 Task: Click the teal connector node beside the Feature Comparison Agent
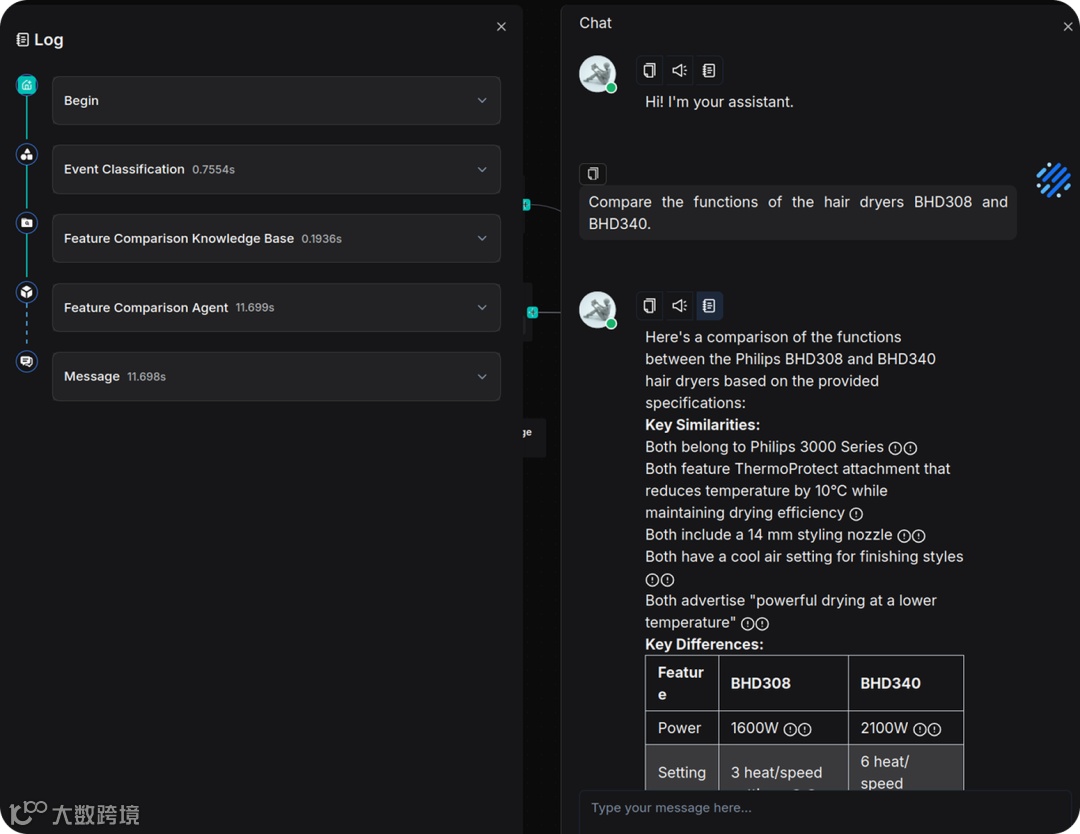click(x=532, y=313)
